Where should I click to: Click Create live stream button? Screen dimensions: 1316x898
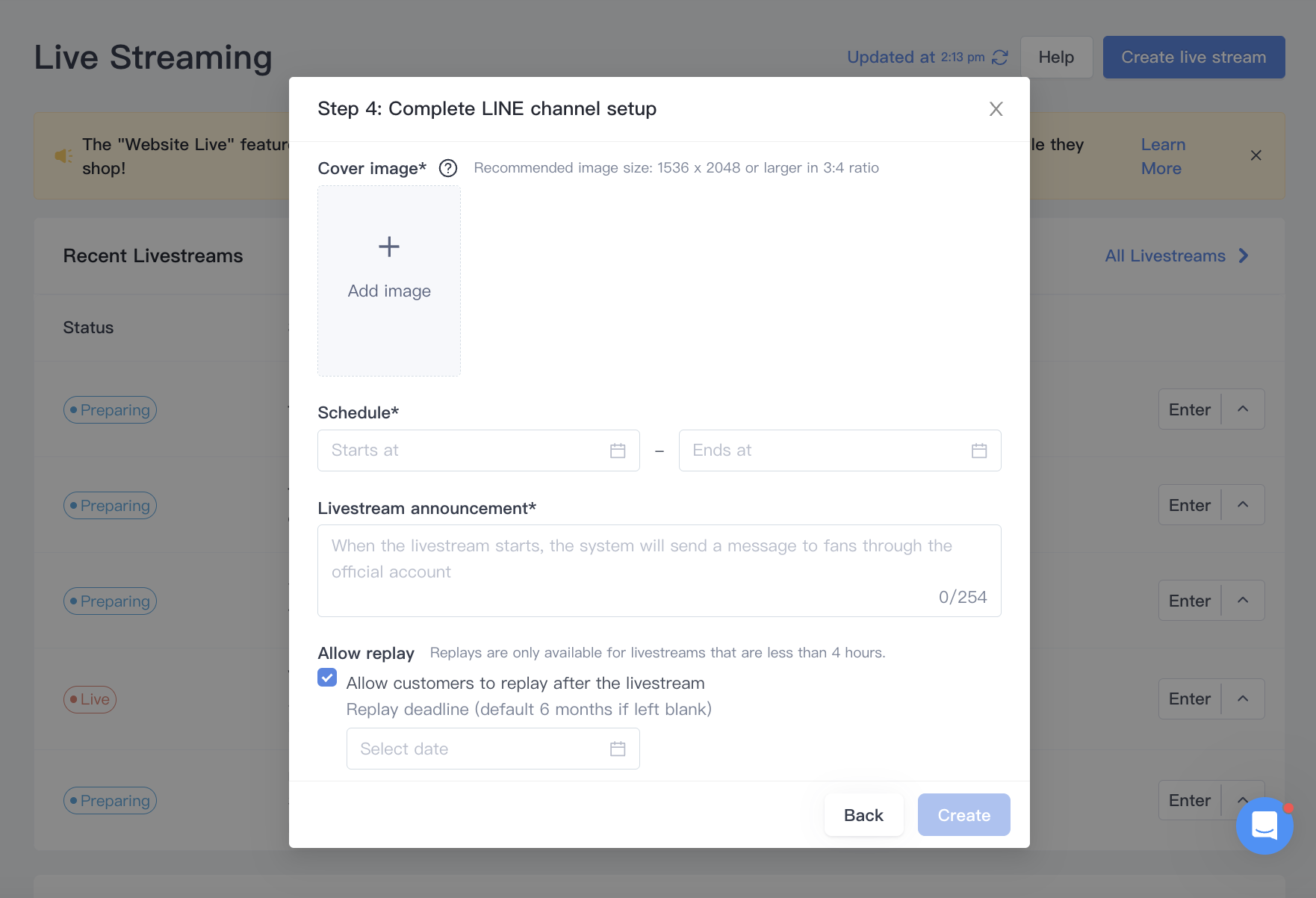(1194, 58)
